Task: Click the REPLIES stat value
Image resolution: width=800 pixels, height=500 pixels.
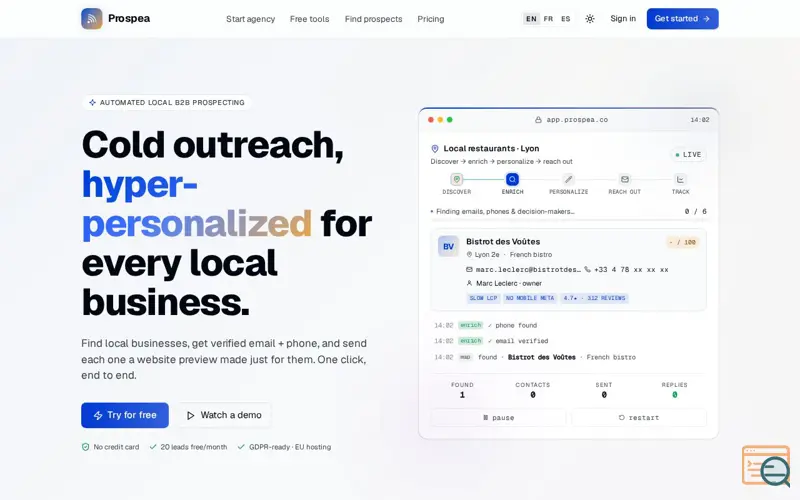Action: (x=674, y=395)
